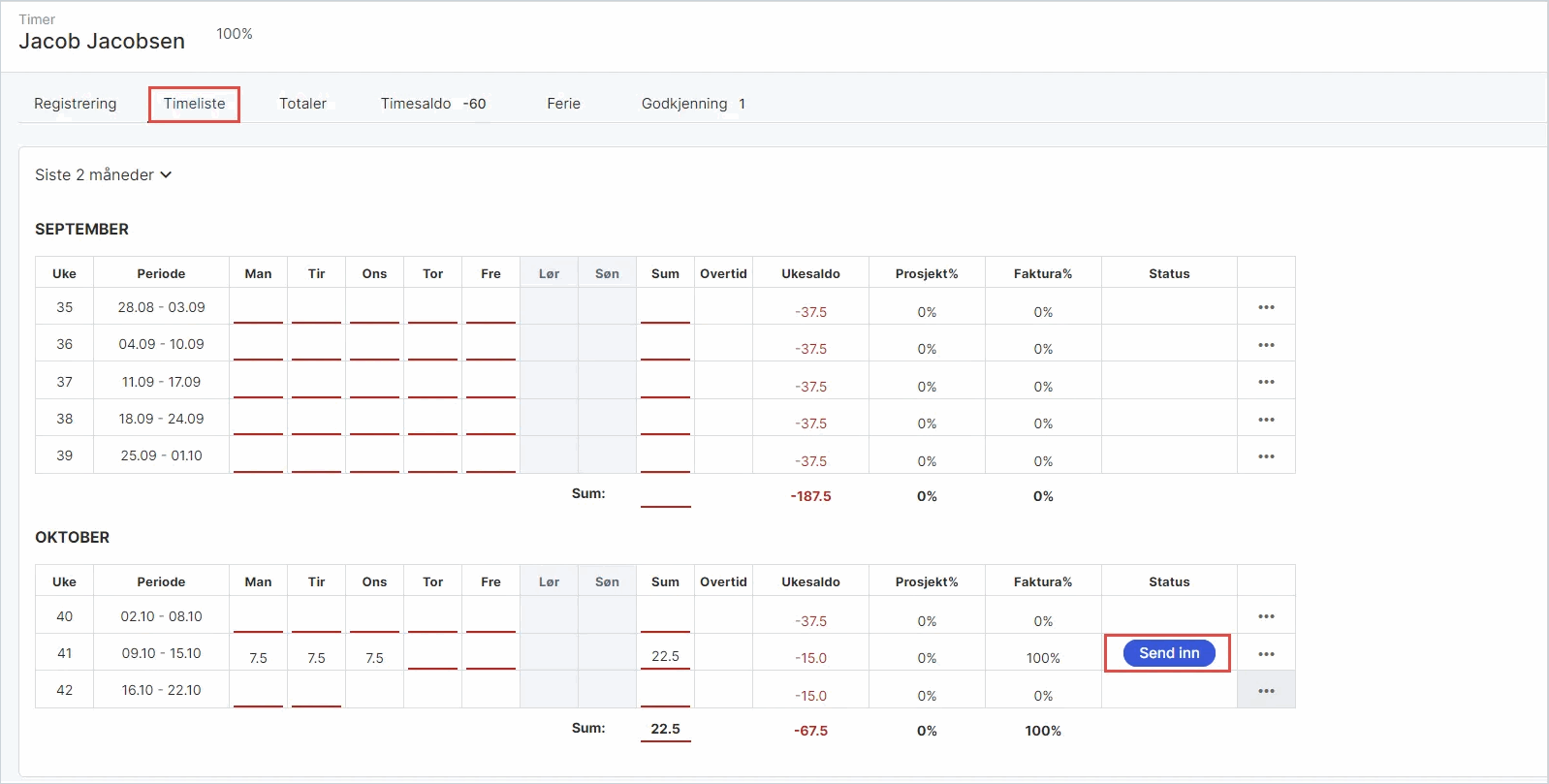
Task: Go to the Ferie tab
Action: tap(563, 104)
